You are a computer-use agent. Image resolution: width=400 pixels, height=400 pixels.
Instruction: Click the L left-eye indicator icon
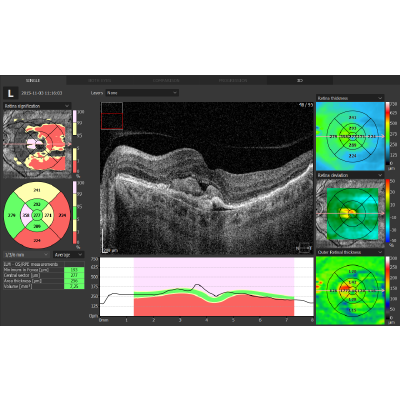pos(10,93)
